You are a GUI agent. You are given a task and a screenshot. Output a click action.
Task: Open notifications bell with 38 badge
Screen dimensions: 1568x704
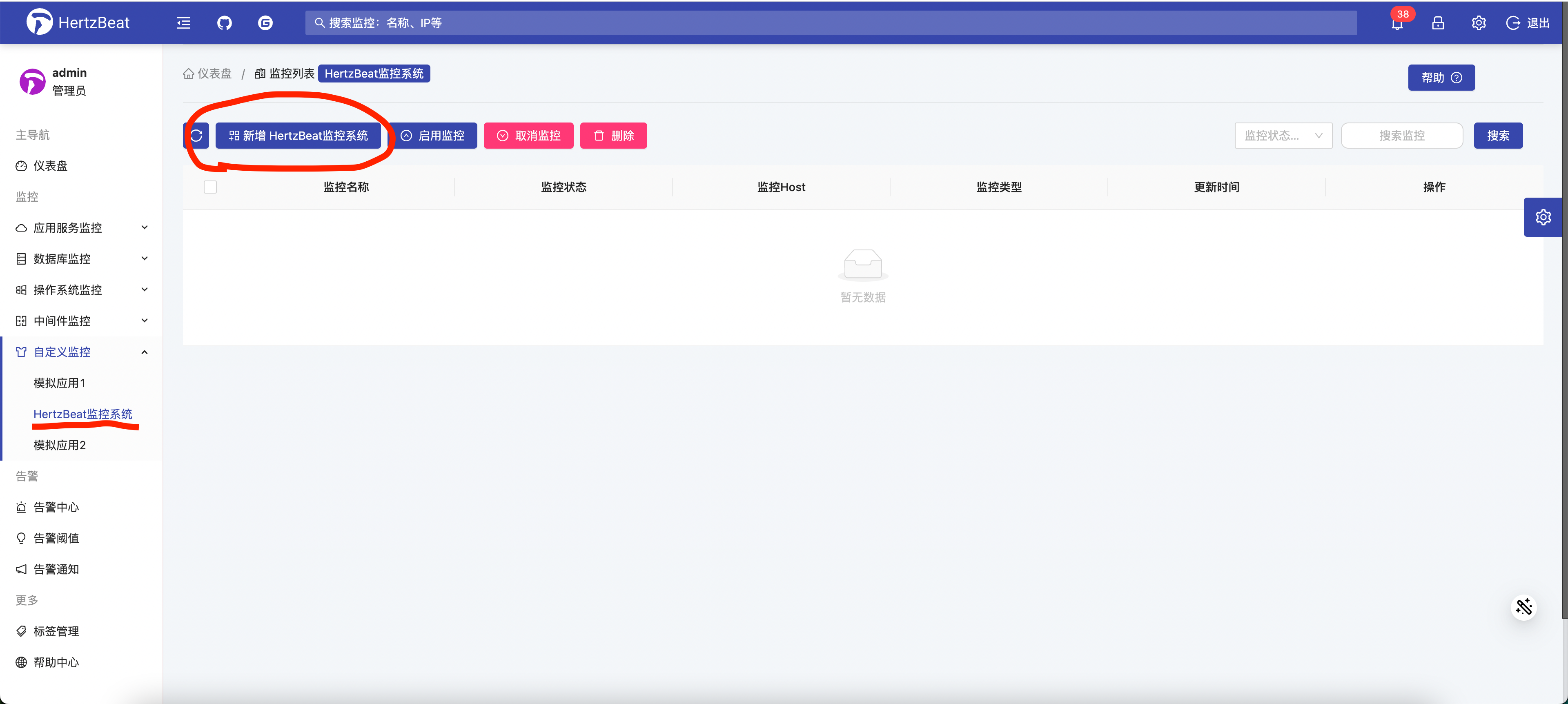click(1397, 24)
